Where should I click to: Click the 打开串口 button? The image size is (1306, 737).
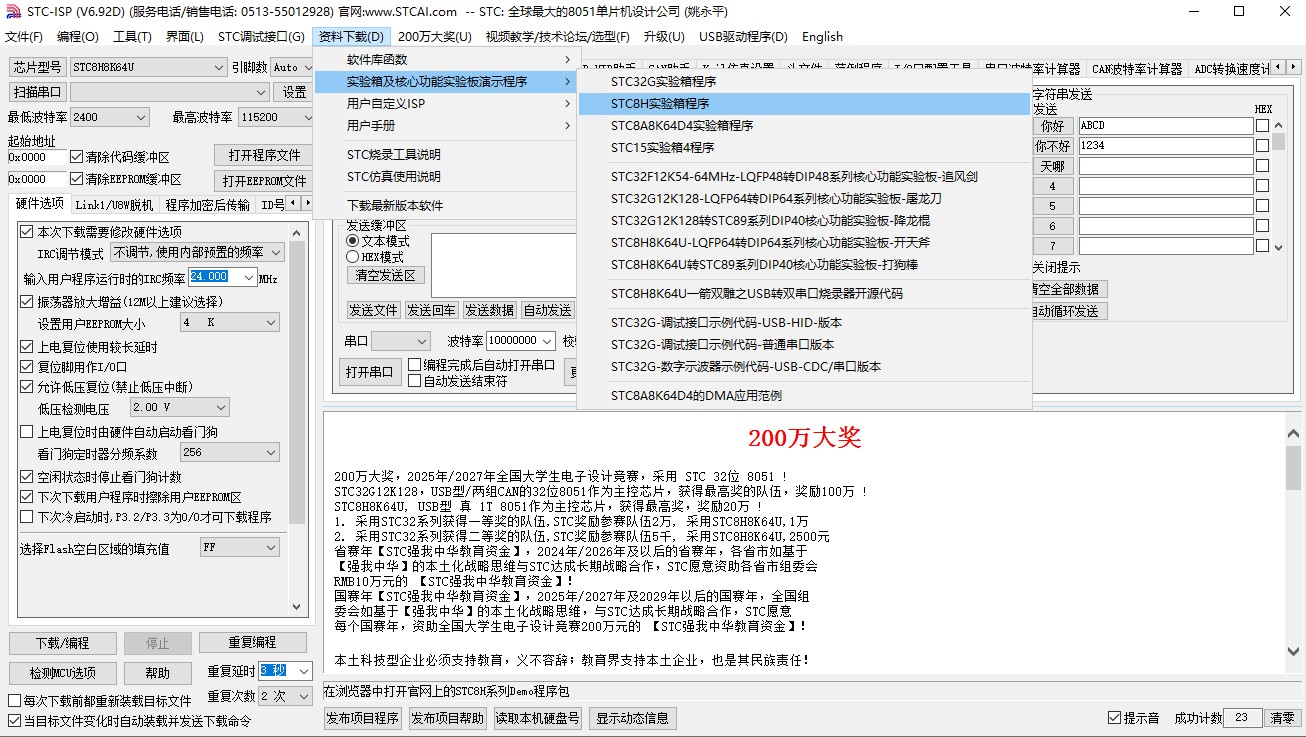(x=370, y=372)
